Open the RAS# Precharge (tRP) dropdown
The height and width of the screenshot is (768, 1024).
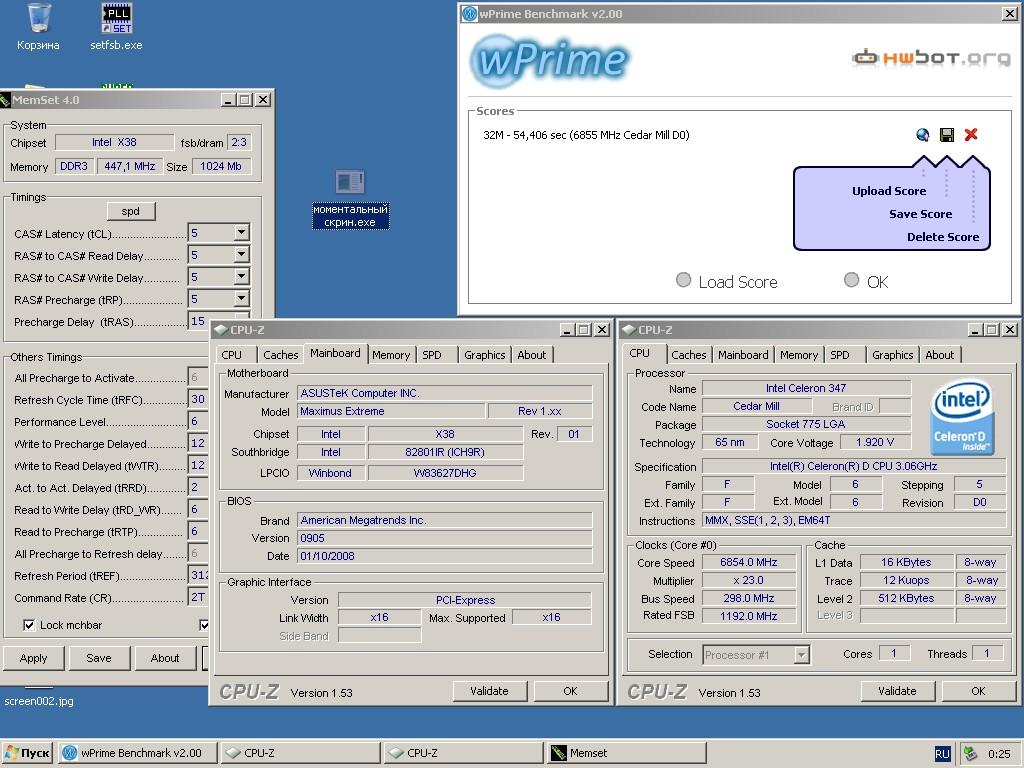coord(242,299)
